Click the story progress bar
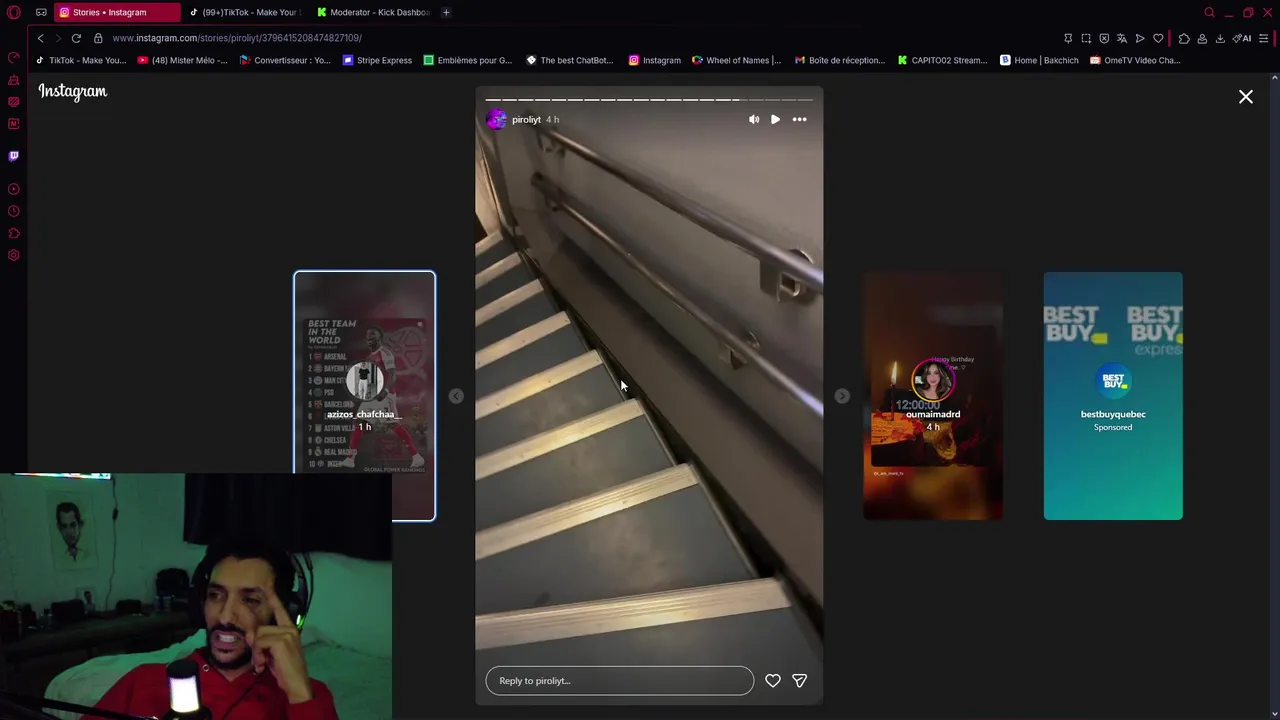 coord(649,100)
